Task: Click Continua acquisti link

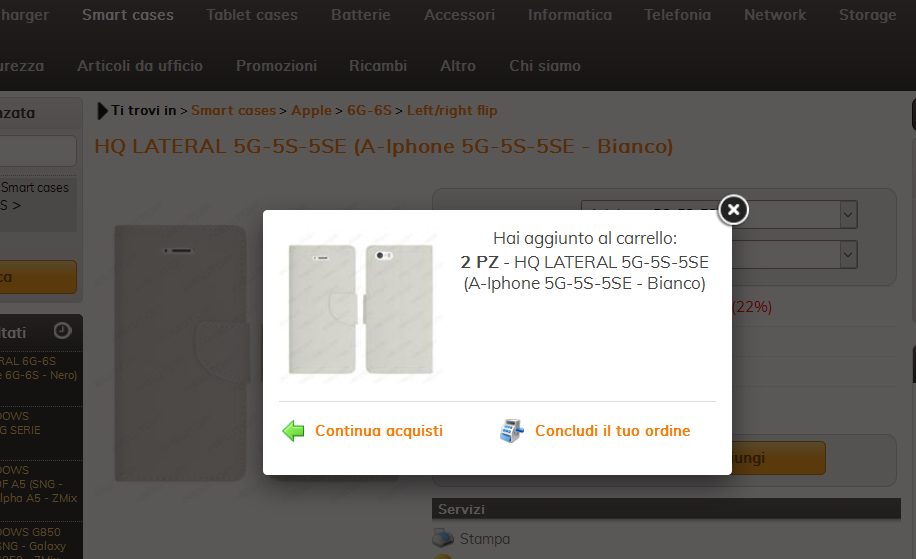Action: (379, 431)
